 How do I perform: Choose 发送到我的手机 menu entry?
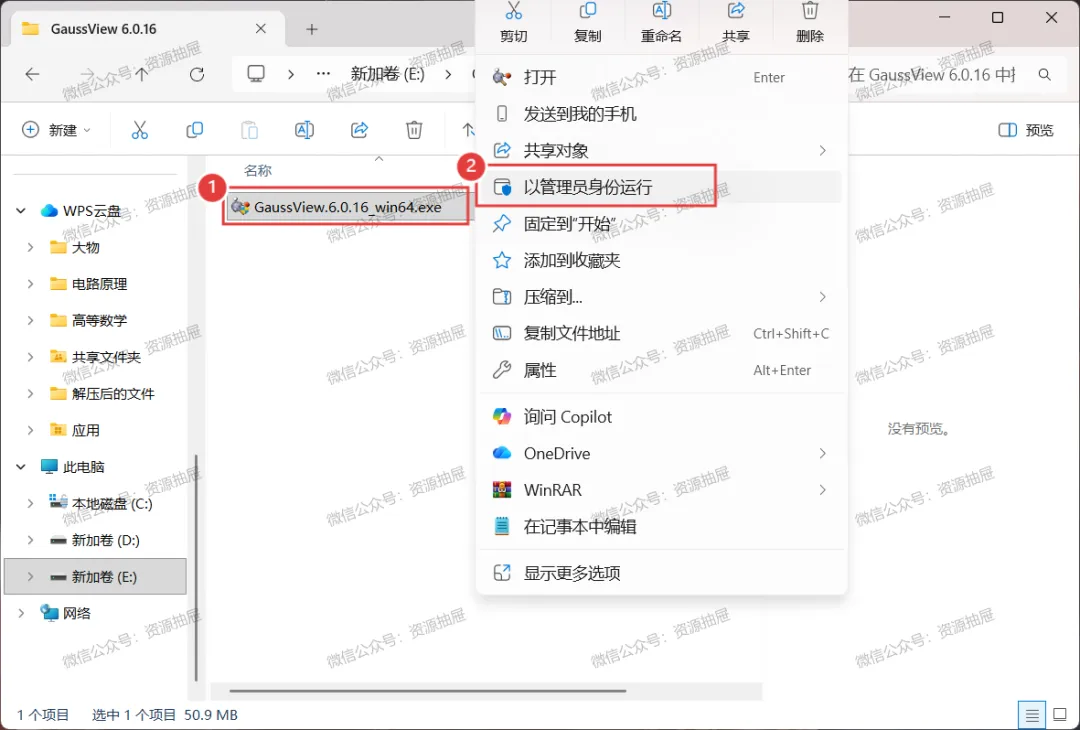click(661, 114)
